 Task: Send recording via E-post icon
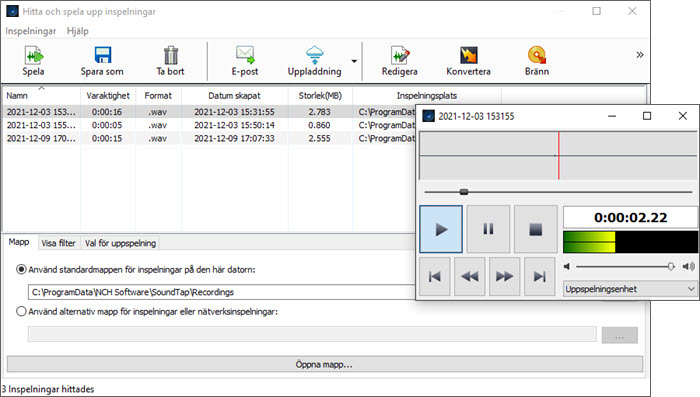[x=245, y=55]
